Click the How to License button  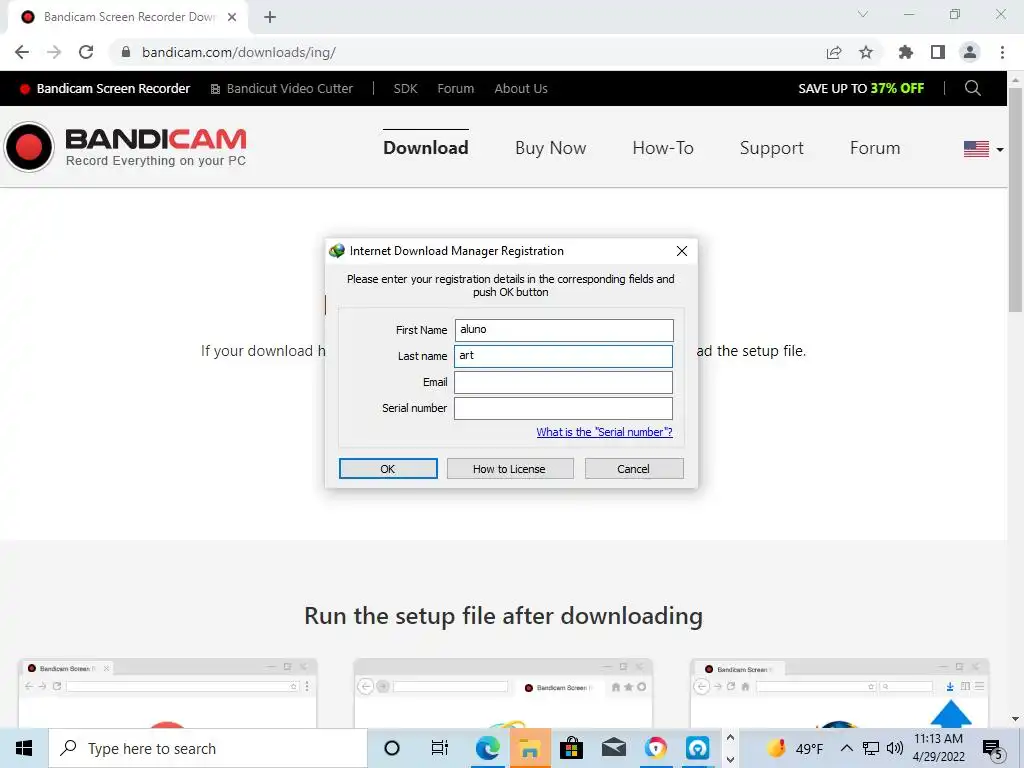click(509, 469)
